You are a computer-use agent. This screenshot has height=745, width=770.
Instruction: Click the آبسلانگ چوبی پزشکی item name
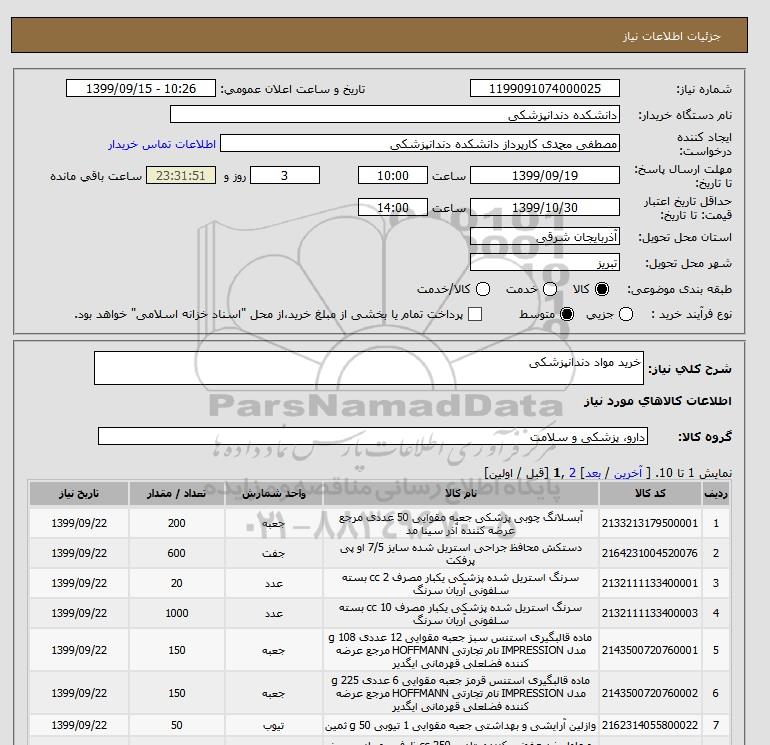click(x=461, y=524)
